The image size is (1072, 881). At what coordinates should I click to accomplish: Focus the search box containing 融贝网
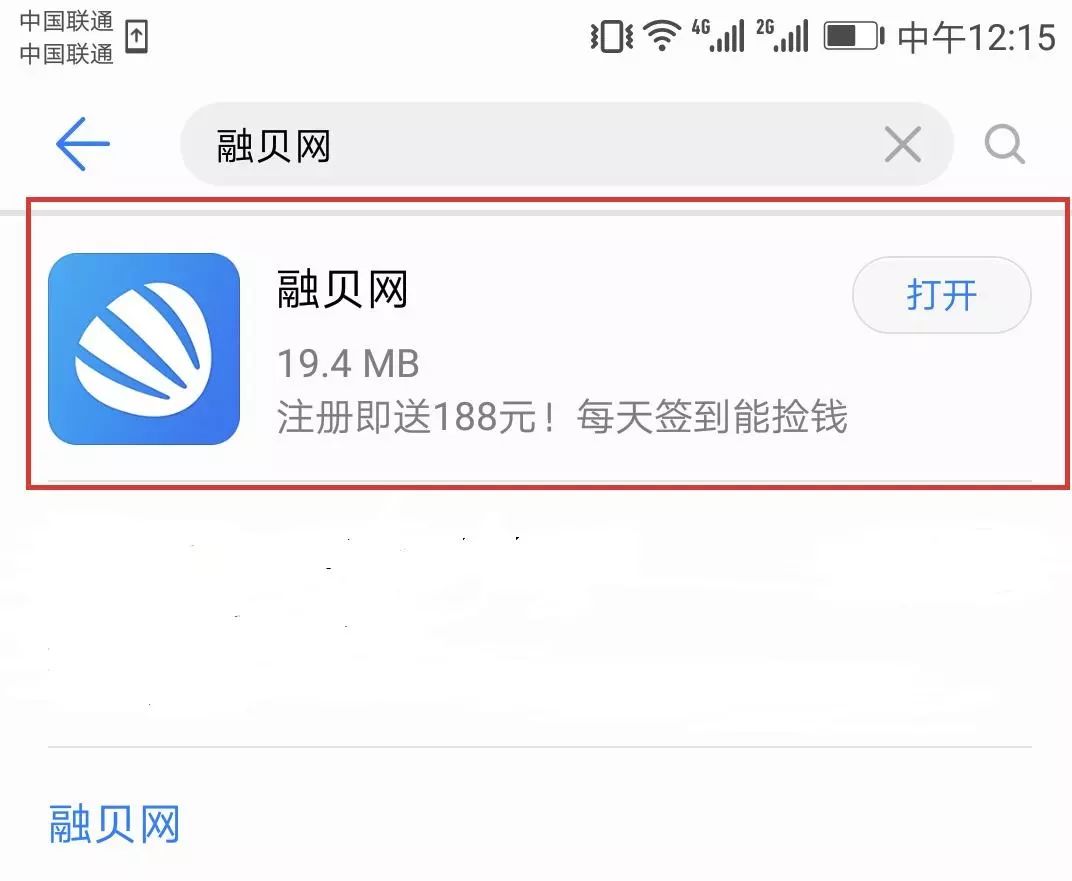click(x=566, y=144)
